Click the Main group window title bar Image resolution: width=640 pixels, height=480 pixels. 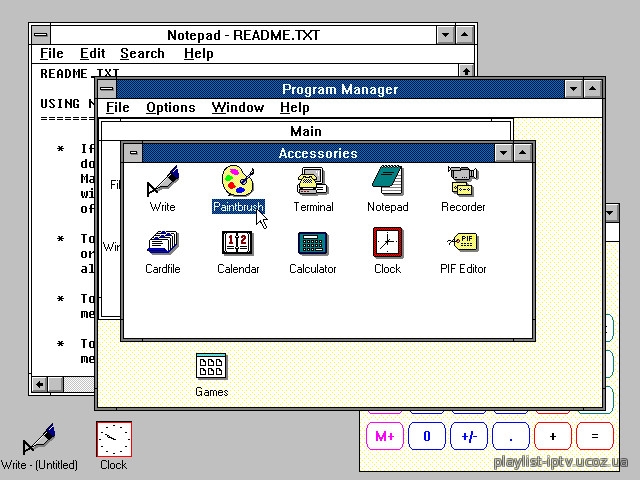point(306,131)
